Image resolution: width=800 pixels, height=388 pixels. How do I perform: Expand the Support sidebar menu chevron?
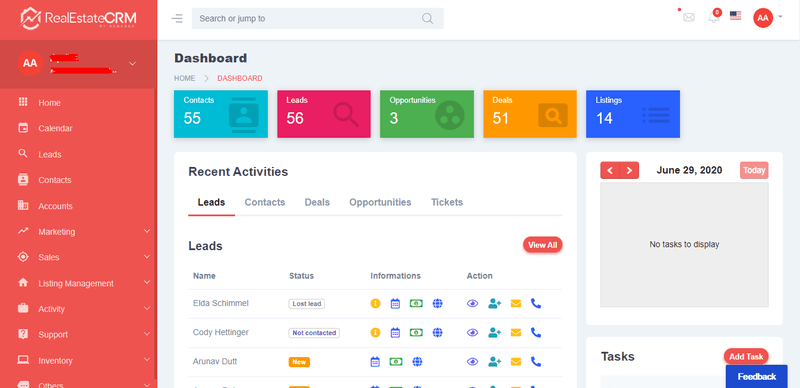147,334
